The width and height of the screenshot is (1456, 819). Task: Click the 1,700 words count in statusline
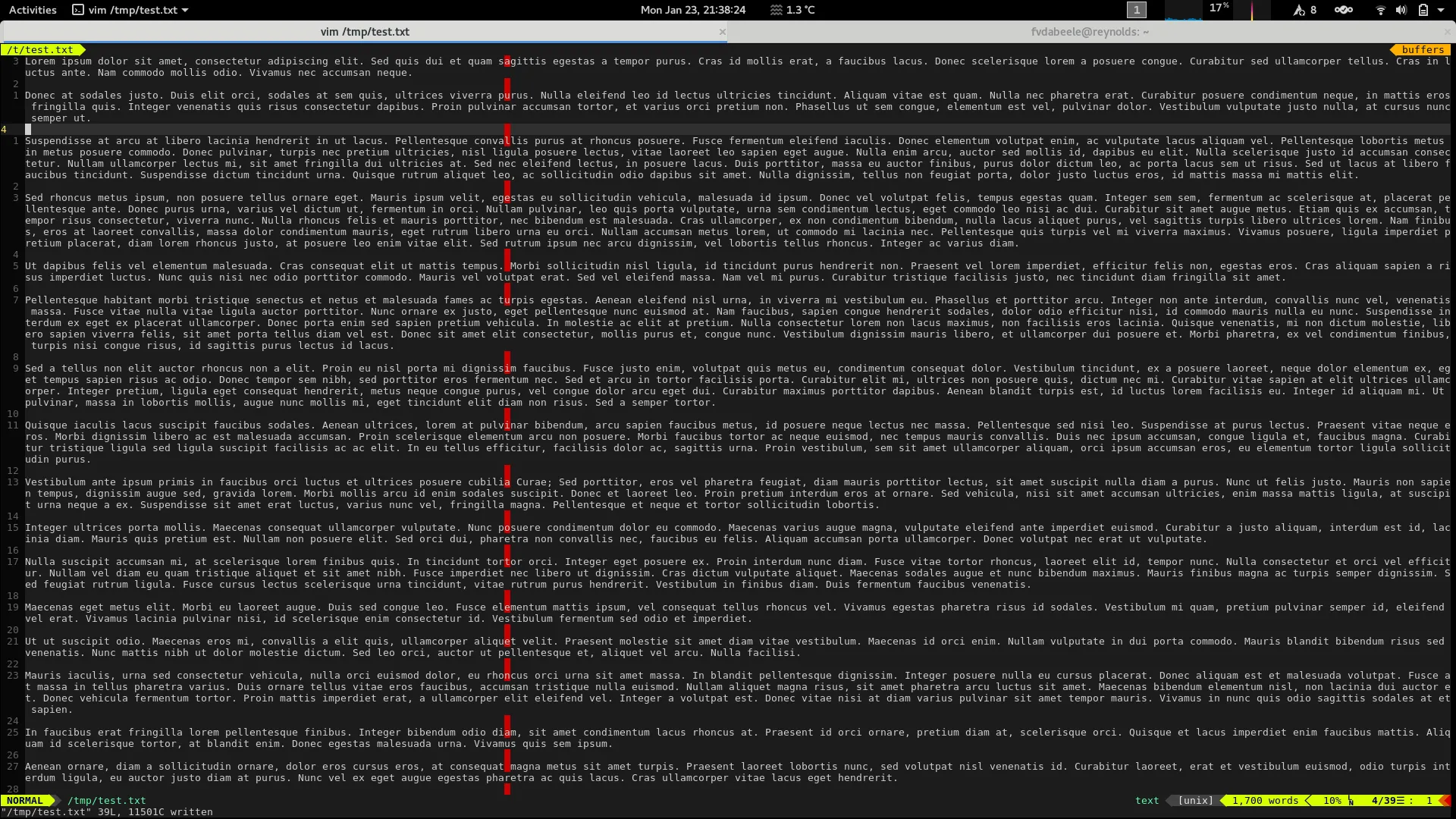1265,800
